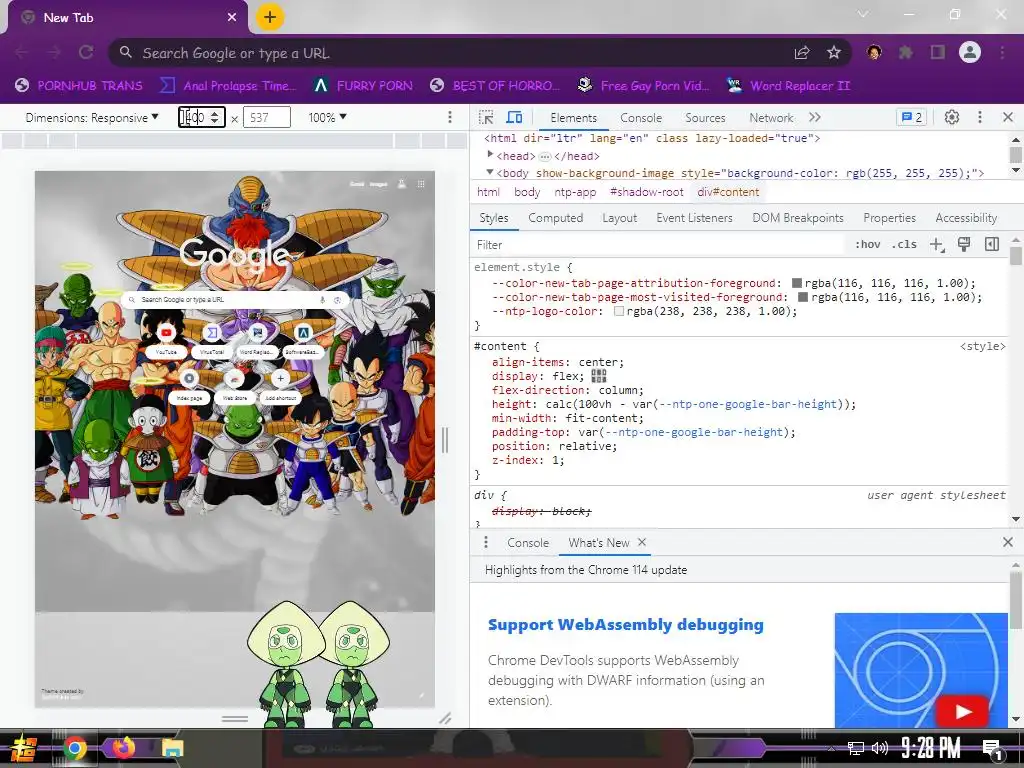Open the Chrome profile avatar menu

(x=970, y=52)
